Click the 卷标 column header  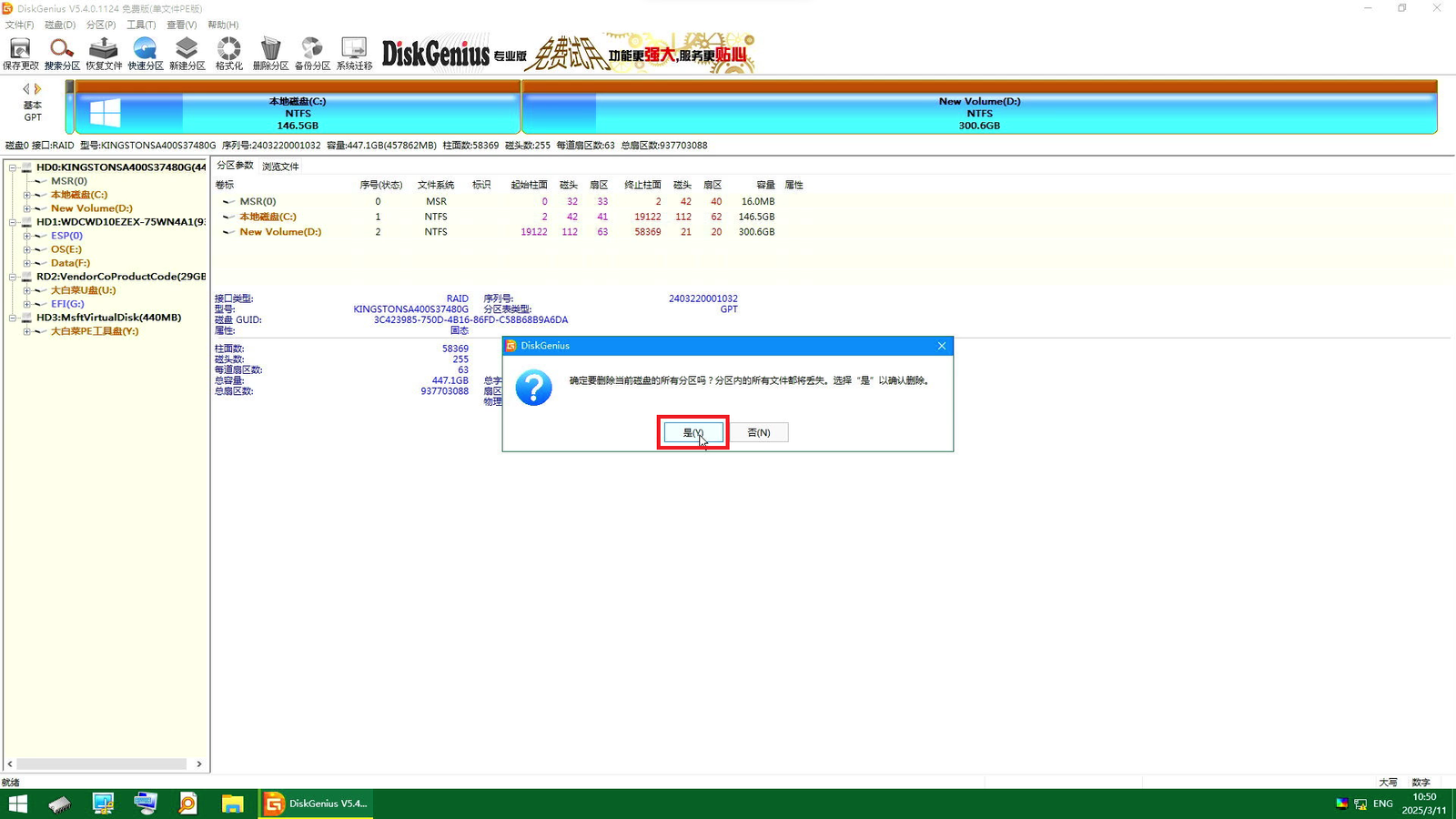(x=225, y=185)
